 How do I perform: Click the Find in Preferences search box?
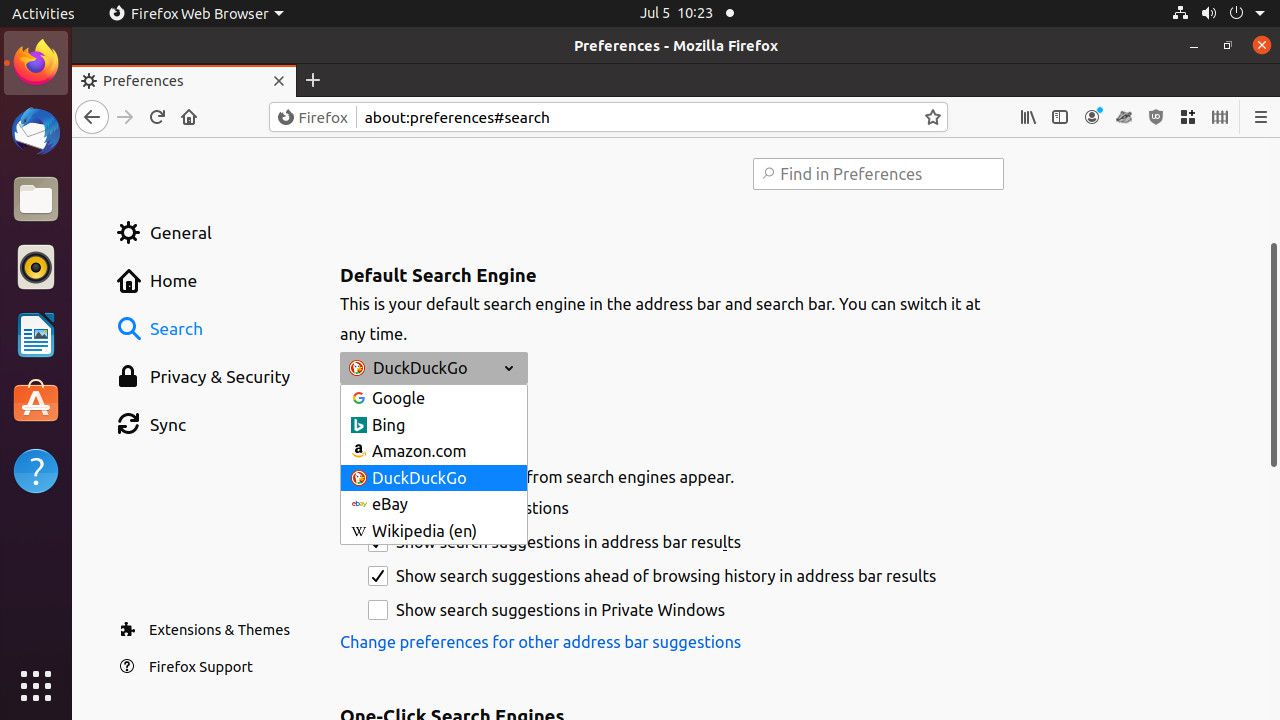tap(878, 174)
